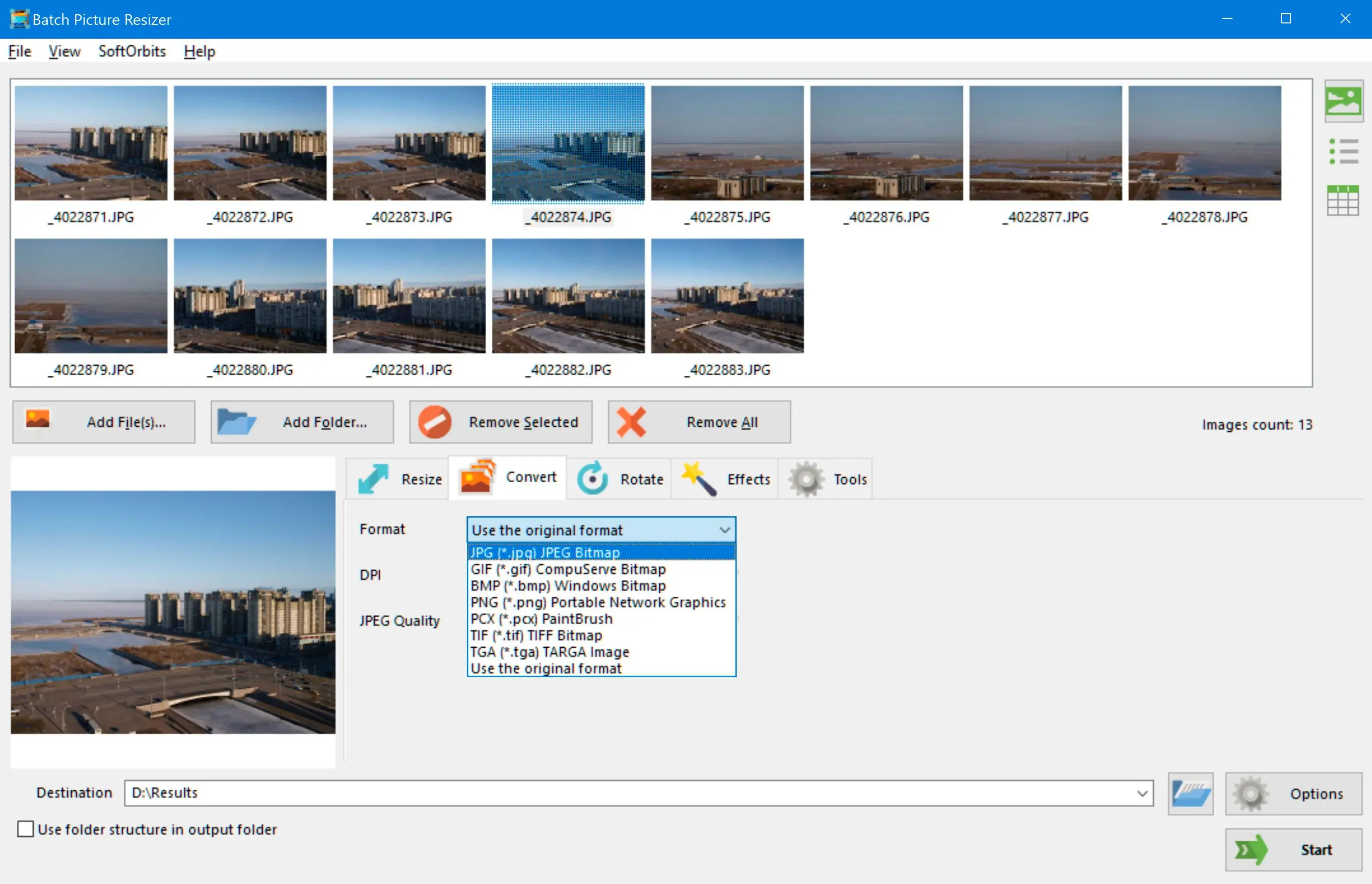Click the Remove Selected button
This screenshot has height=884, width=1372.
(x=499, y=421)
